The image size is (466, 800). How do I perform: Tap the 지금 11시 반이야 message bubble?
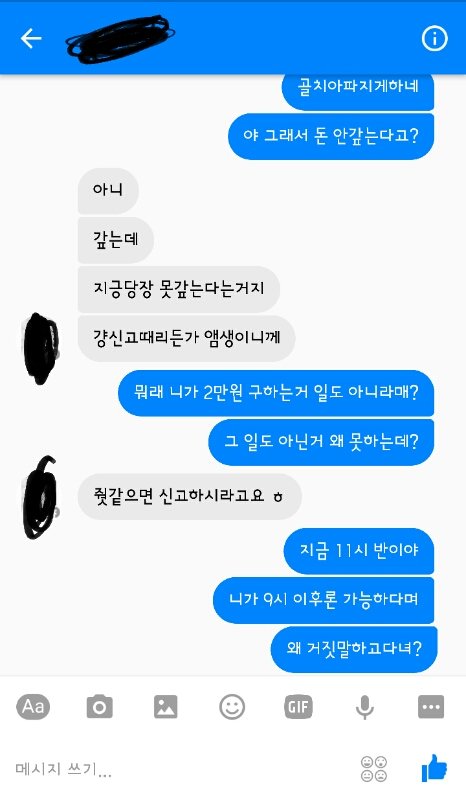[x=359, y=551]
